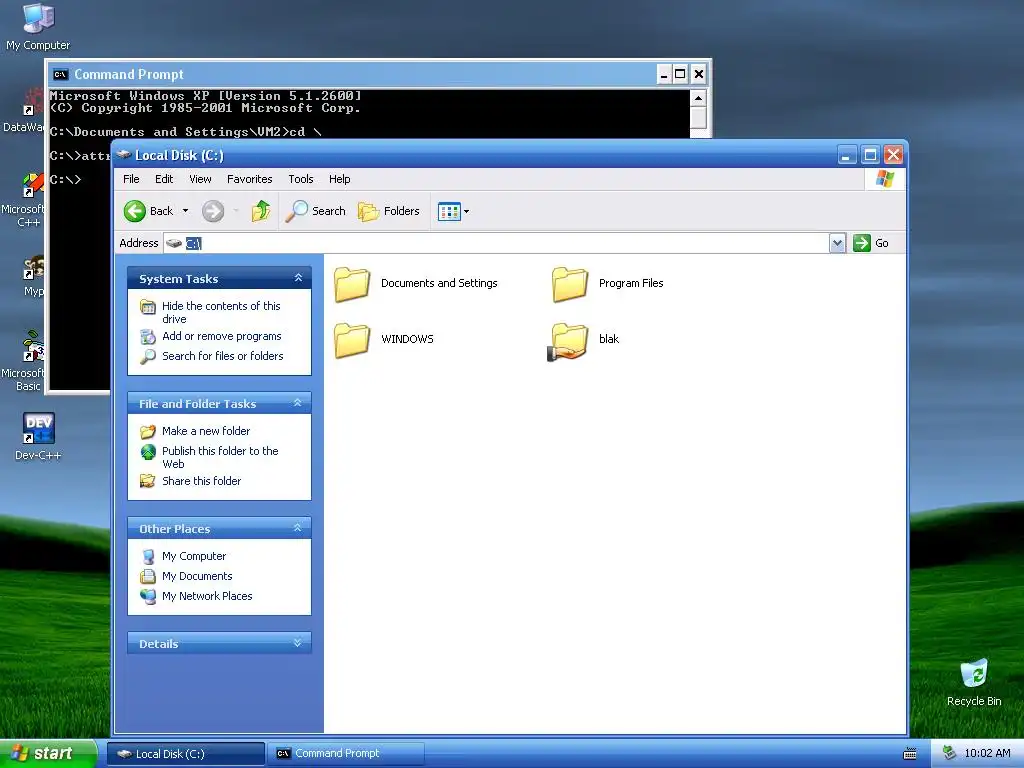Image resolution: width=1024 pixels, height=768 pixels.
Task: Expand the Address bar dropdown arrow
Action: [837, 243]
